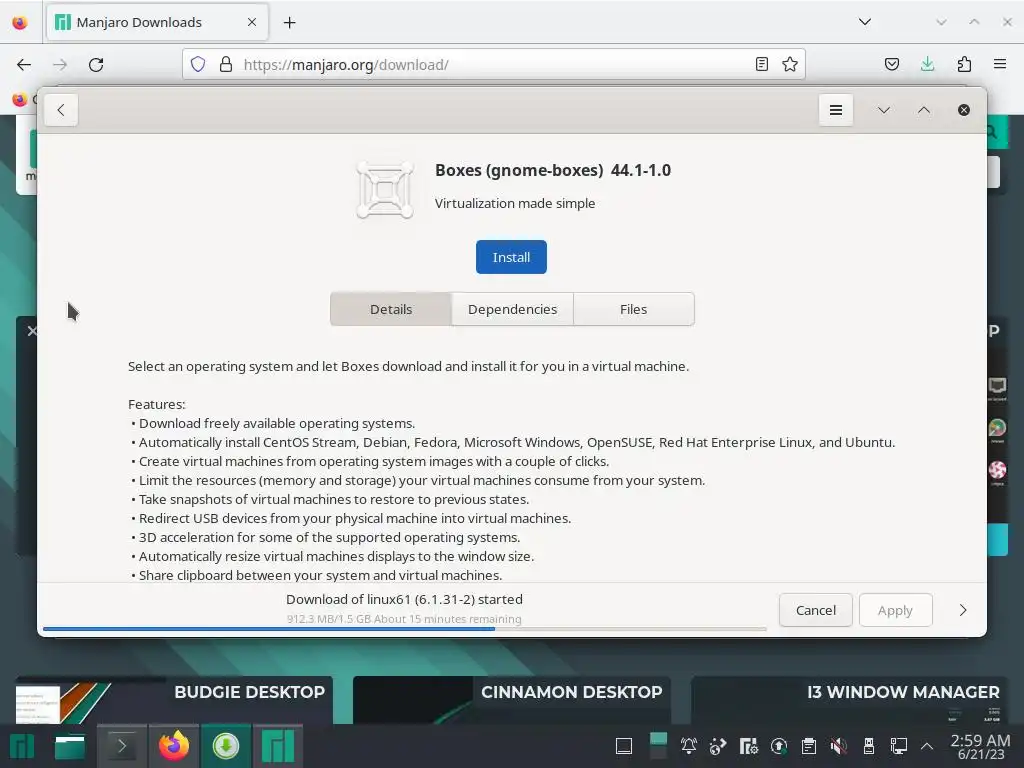Click the 'Redirect USB devices' feature line
Image resolution: width=1024 pixels, height=768 pixels.
click(351, 518)
